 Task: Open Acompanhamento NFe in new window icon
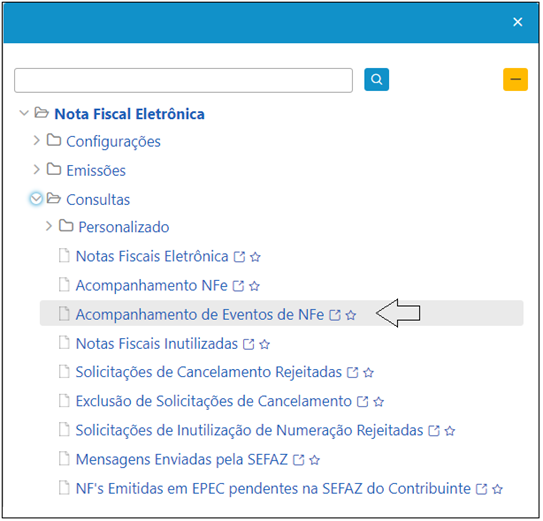(238, 286)
